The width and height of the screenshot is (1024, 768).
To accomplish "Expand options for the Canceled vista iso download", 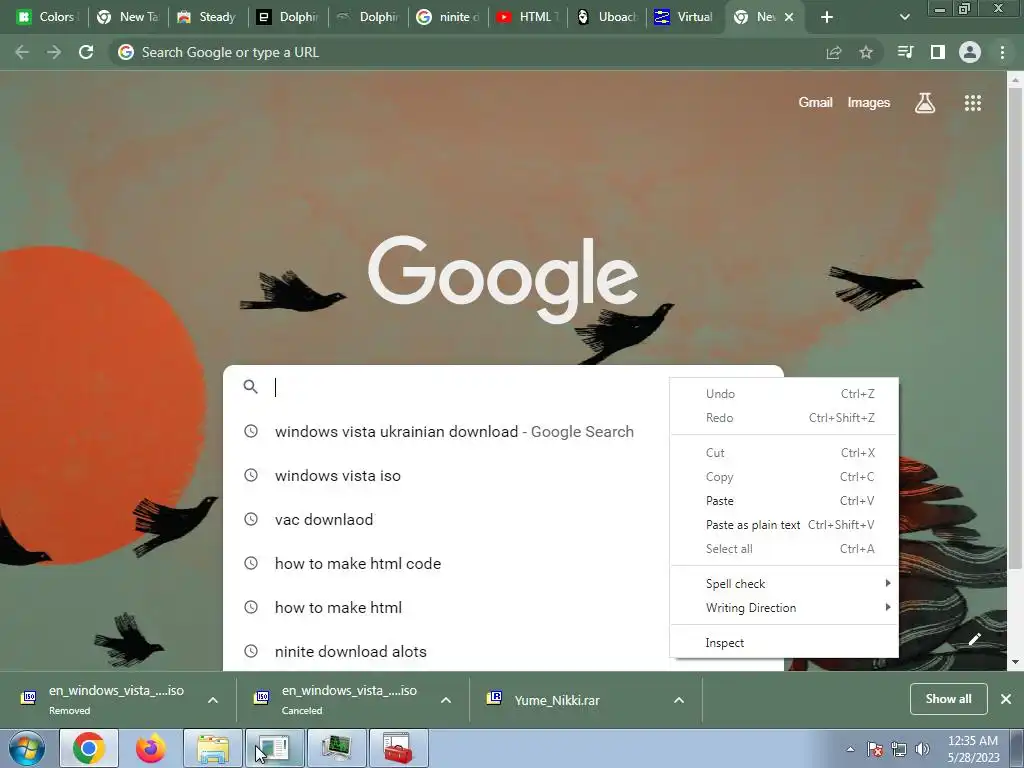I will click(446, 700).
